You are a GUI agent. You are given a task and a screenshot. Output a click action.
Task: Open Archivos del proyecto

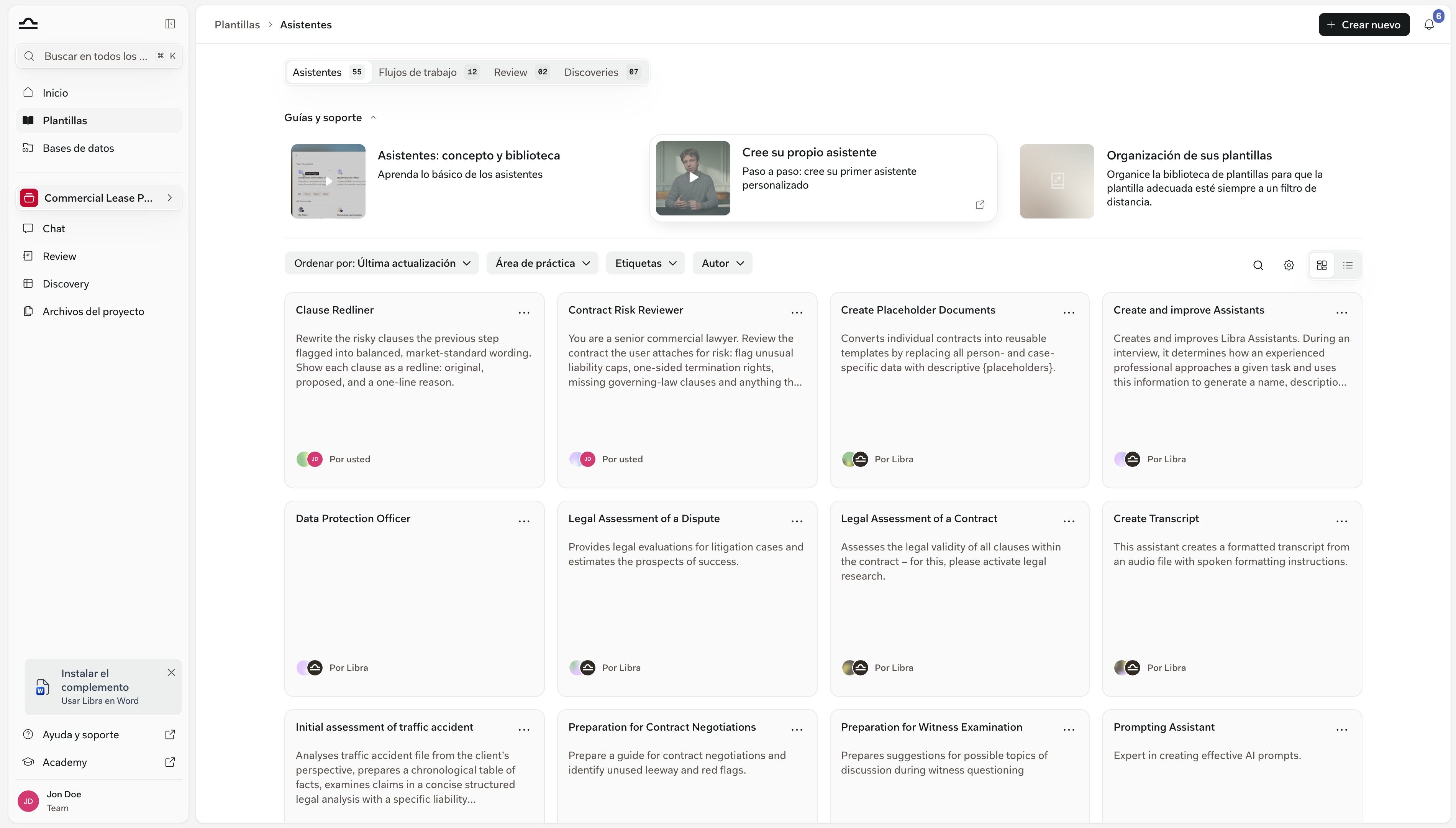point(100,311)
